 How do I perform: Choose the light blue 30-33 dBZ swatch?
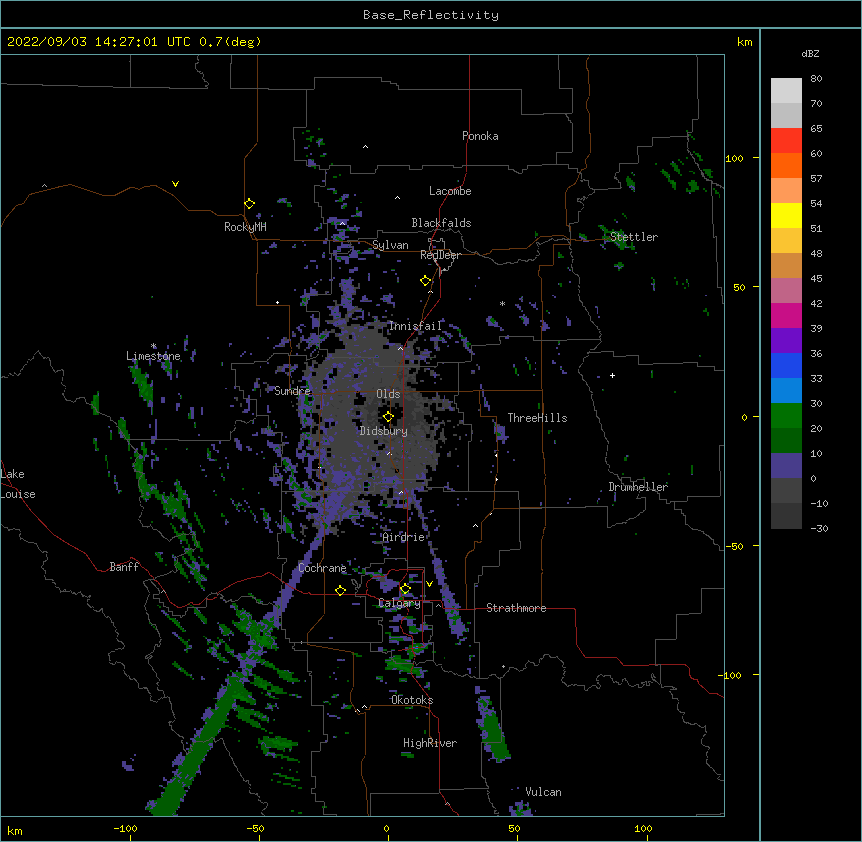point(786,390)
